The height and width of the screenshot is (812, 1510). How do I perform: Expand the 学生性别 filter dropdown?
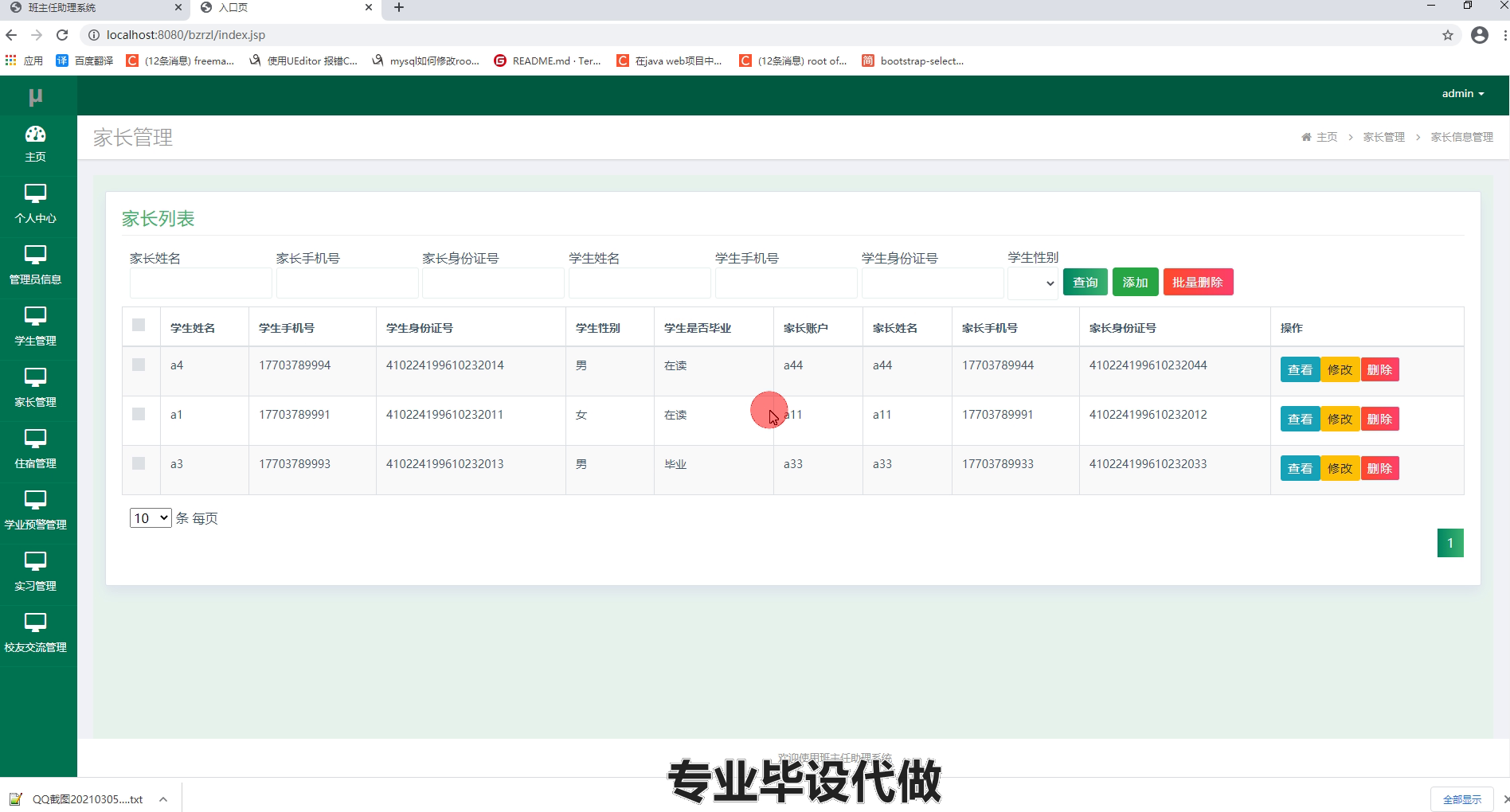1033,283
